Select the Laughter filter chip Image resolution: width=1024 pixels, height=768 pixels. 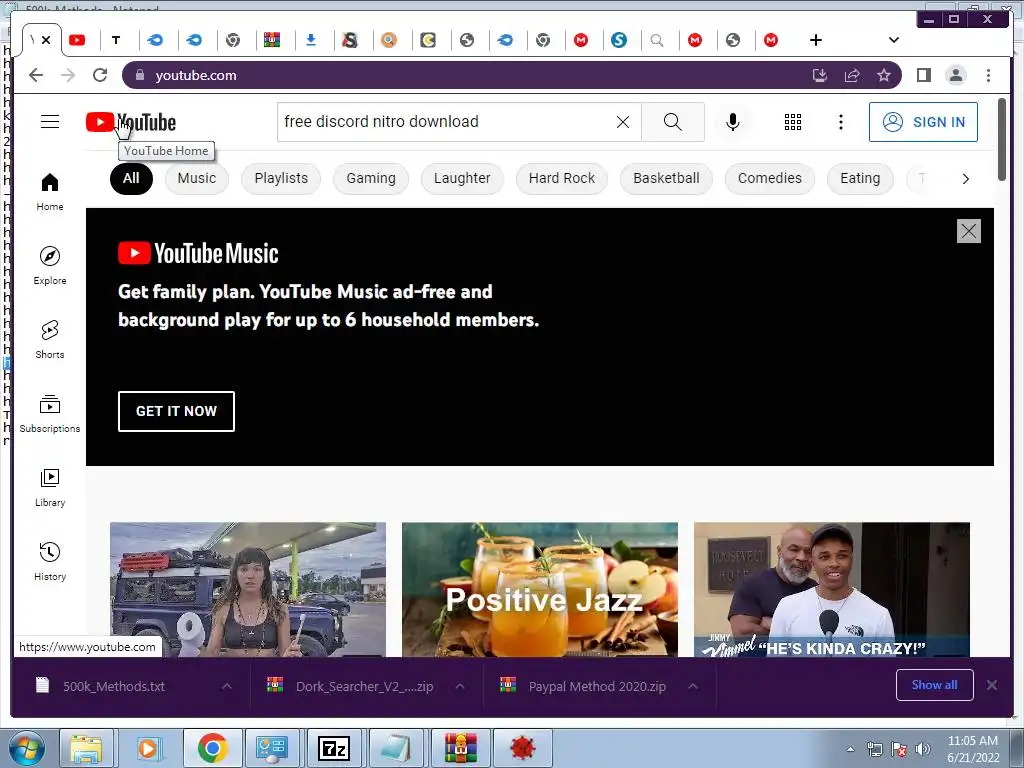click(x=462, y=178)
